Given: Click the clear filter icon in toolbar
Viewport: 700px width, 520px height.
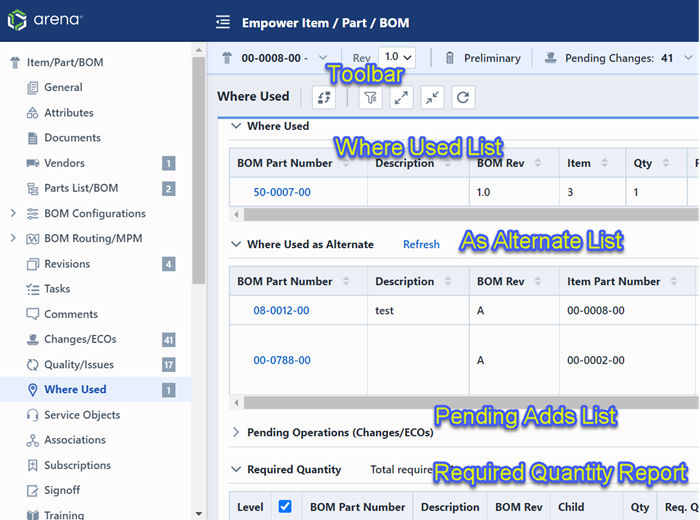Looking at the screenshot, I should click(370, 97).
